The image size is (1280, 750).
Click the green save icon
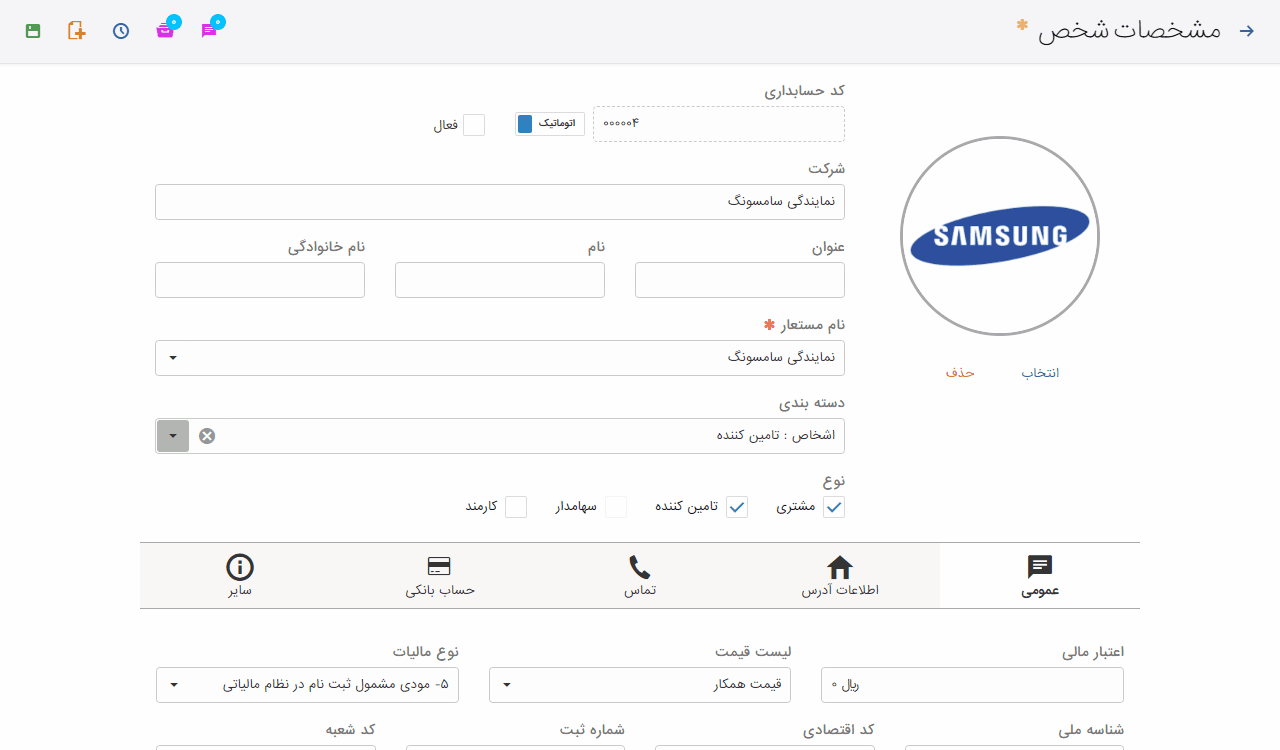click(x=33, y=31)
